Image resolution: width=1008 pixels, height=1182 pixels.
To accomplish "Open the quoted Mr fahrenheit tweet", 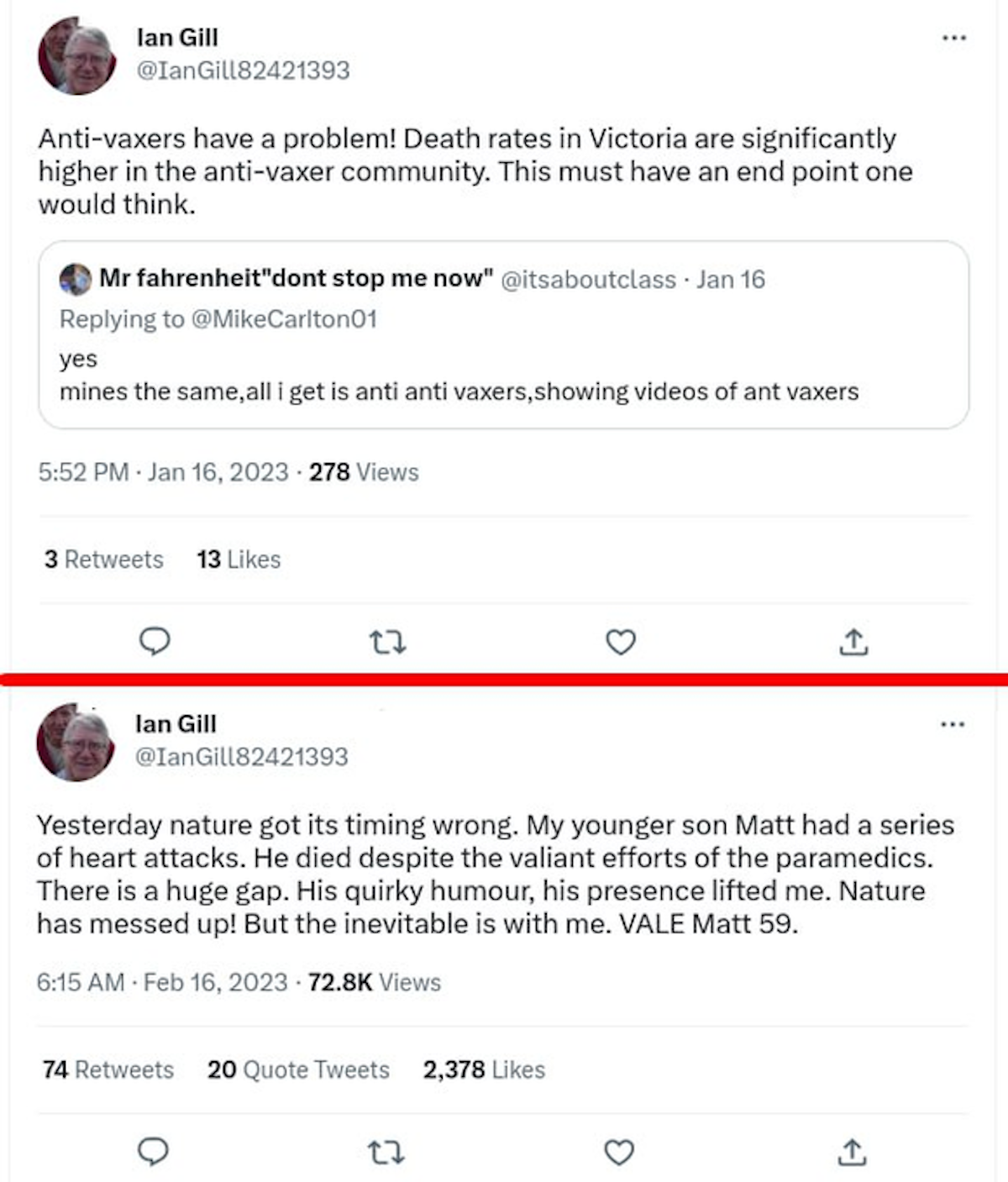I will 503,370.
